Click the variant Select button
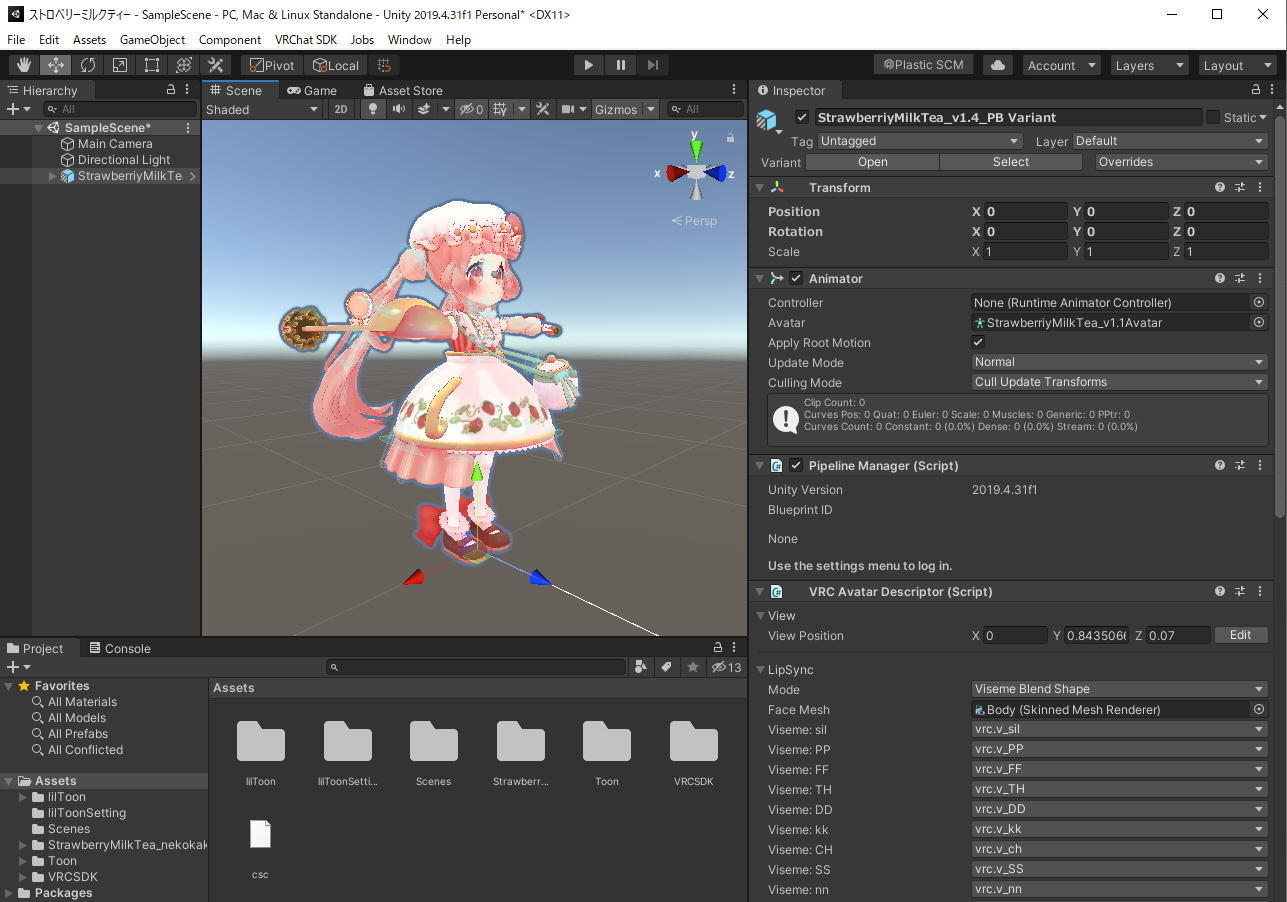Image resolution: width=1287 pixels, height=902 pixels. [x=1011, y=162]
